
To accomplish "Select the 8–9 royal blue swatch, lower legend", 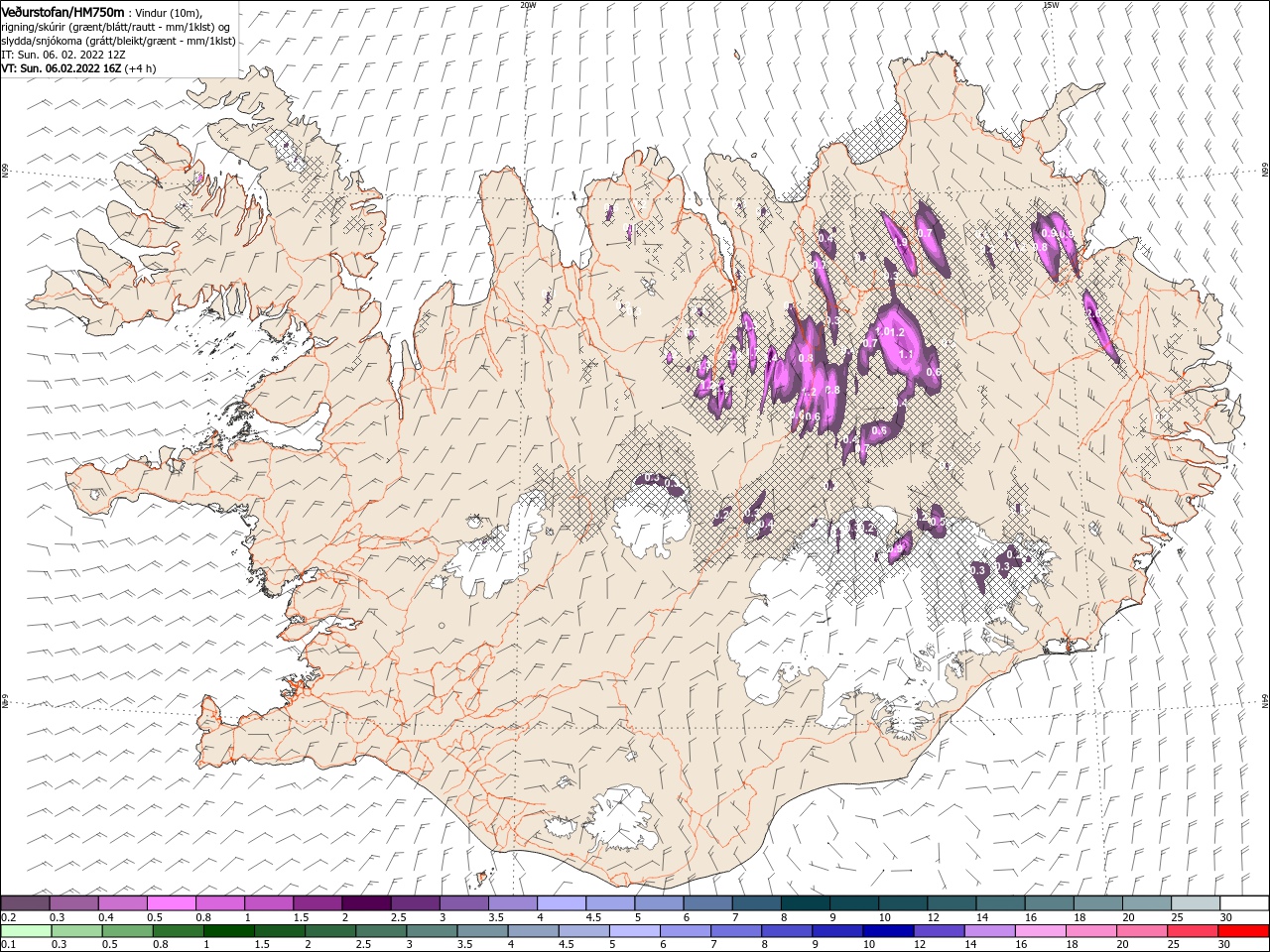I will click(x=787, y=931).
